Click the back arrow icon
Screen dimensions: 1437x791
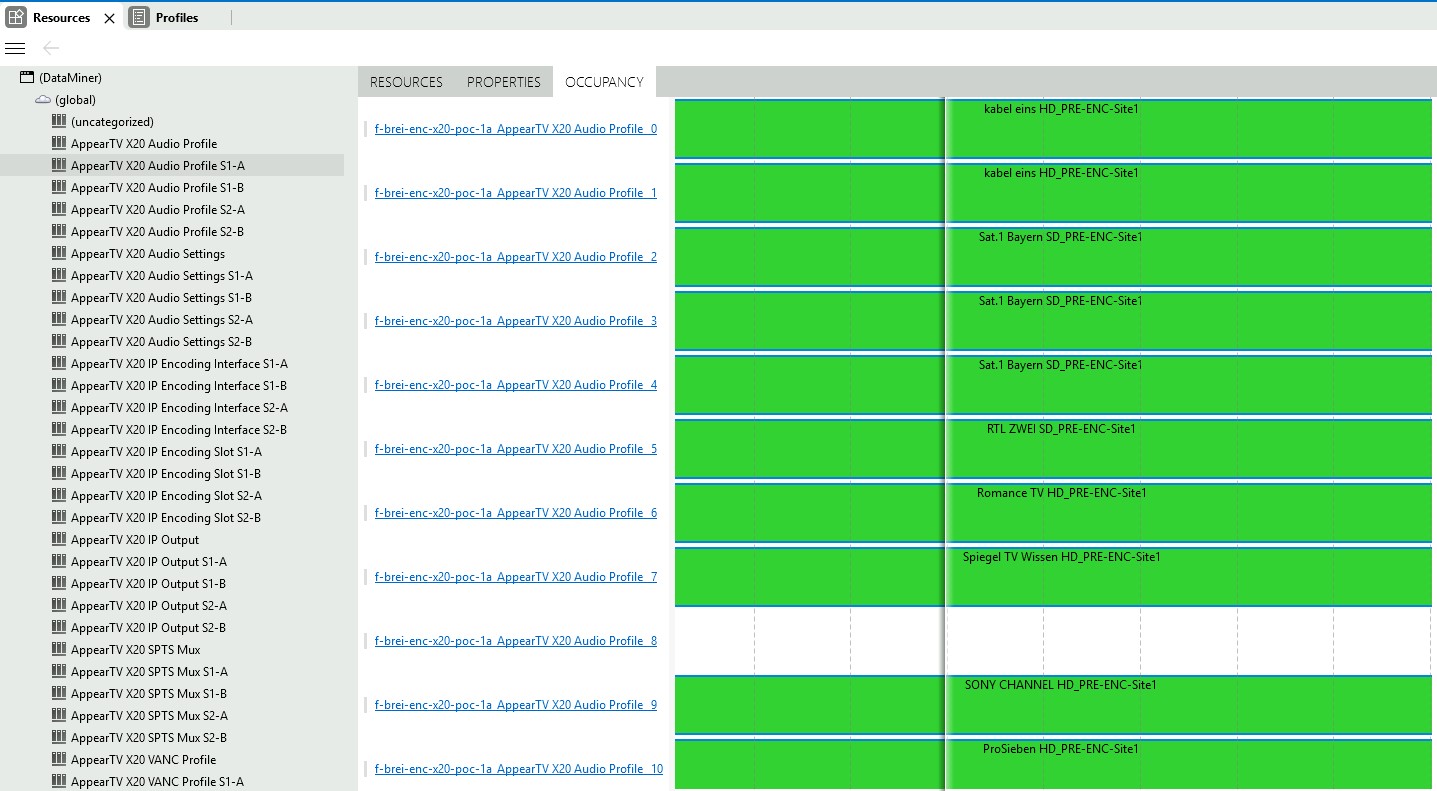coord(51,48)
